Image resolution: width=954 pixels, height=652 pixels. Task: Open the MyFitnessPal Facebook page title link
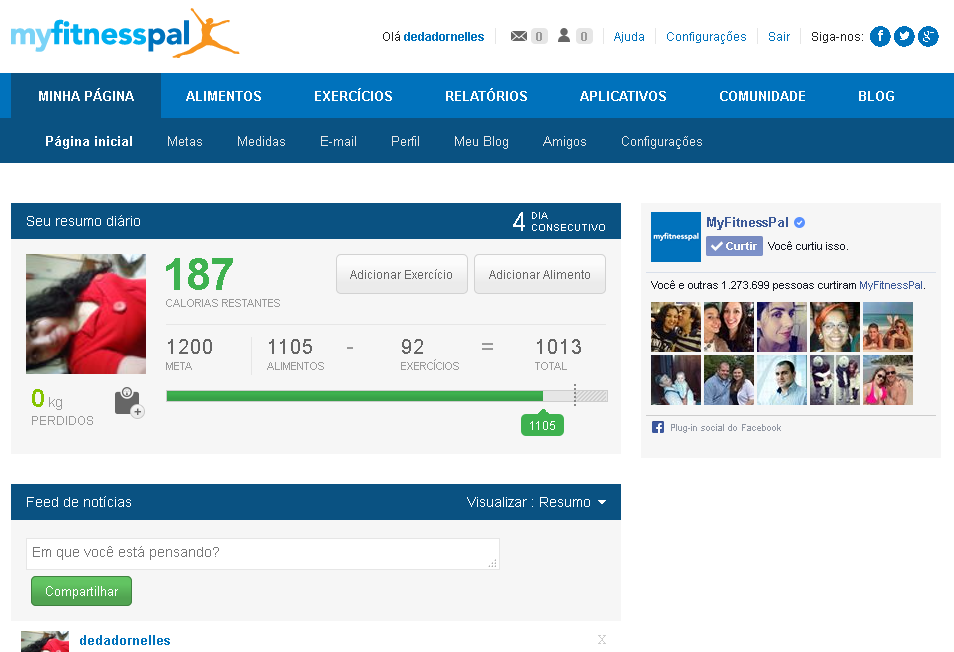[747, 223]
